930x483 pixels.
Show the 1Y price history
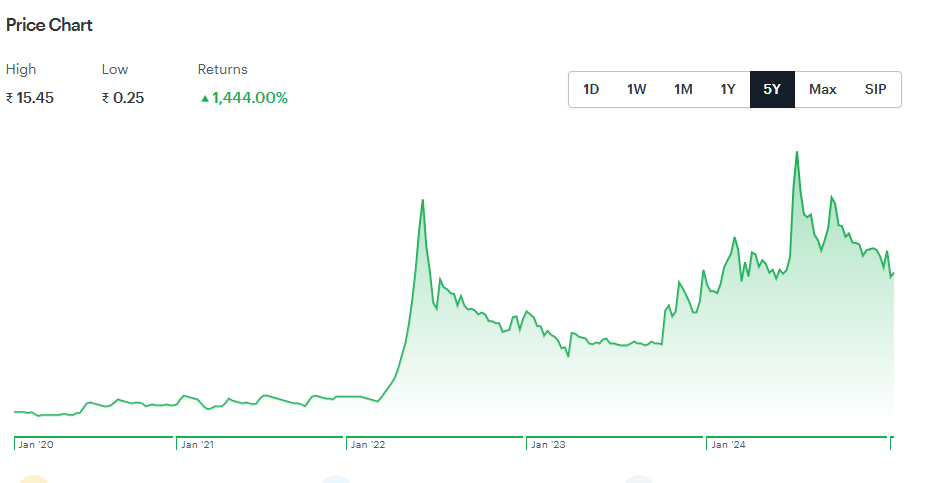(x=728, y=90)
